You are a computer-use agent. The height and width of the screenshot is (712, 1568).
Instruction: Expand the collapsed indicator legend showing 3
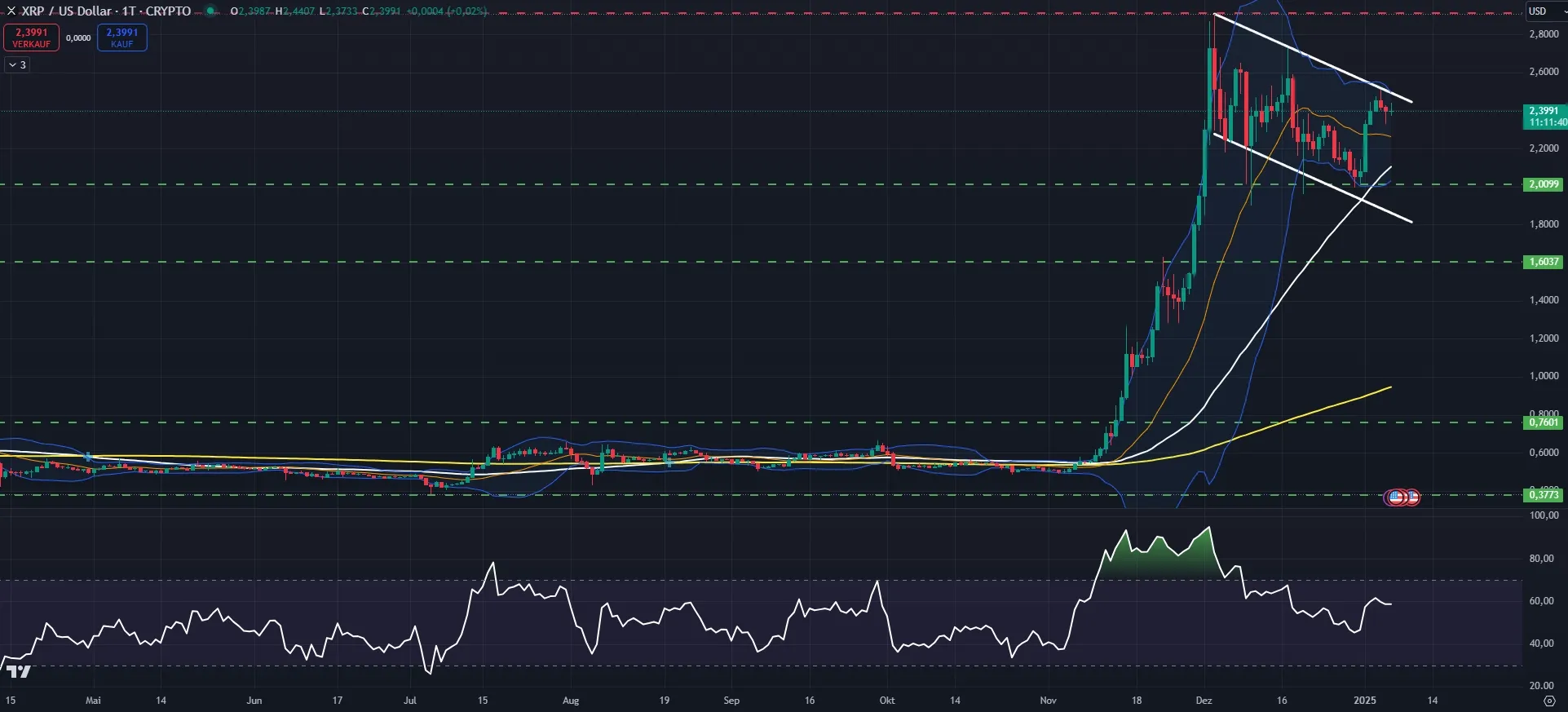pos(17,64)
